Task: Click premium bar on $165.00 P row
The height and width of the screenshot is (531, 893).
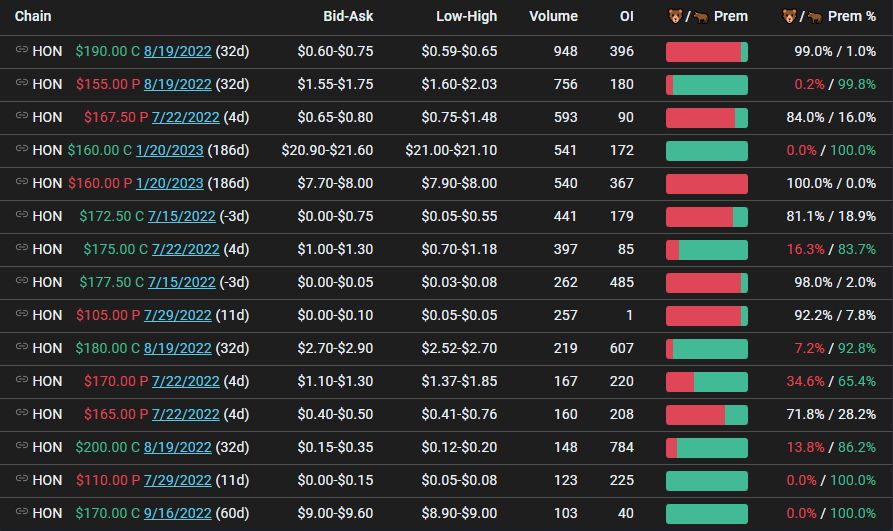Action: coord(707,415)
